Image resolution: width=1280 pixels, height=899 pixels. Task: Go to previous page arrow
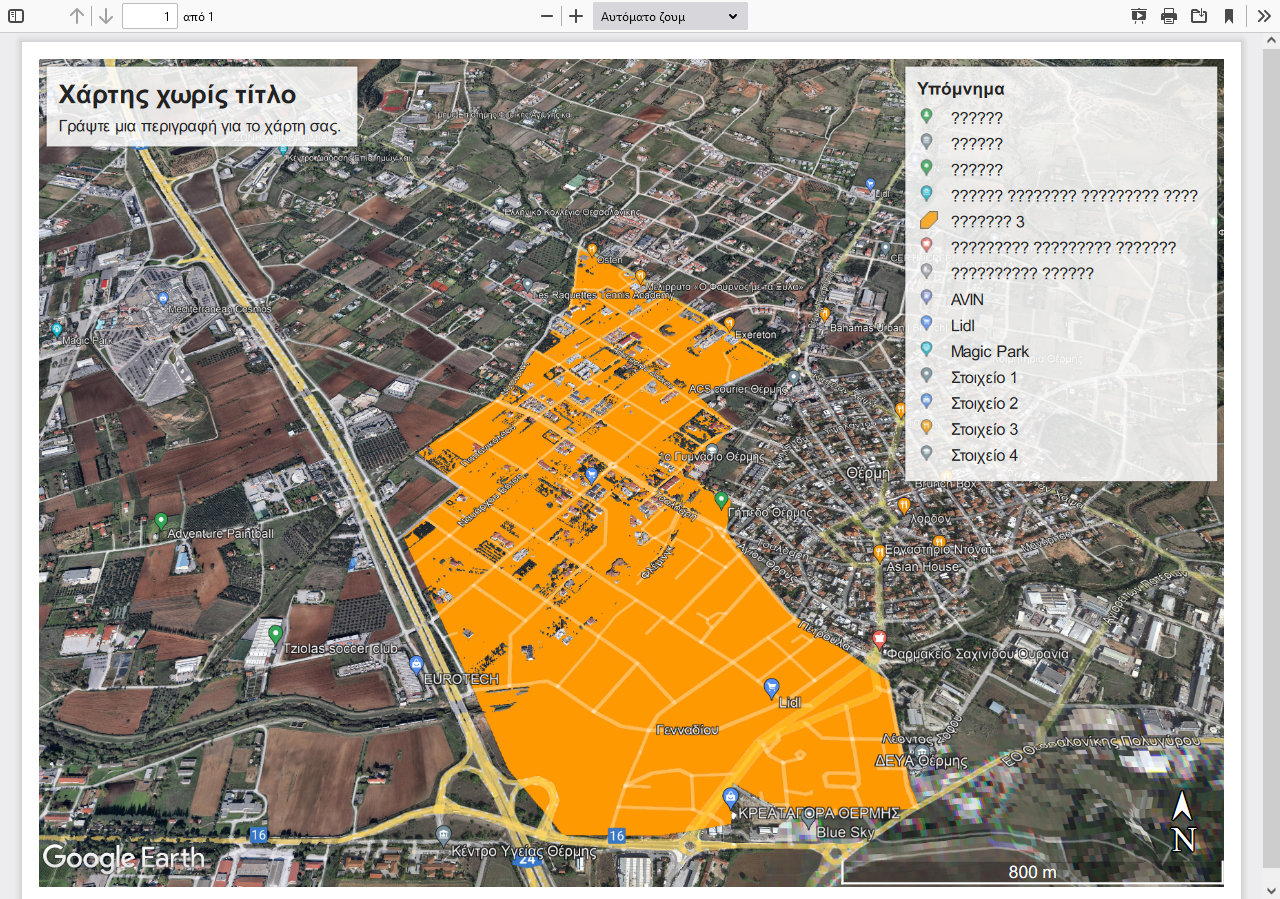77,16
